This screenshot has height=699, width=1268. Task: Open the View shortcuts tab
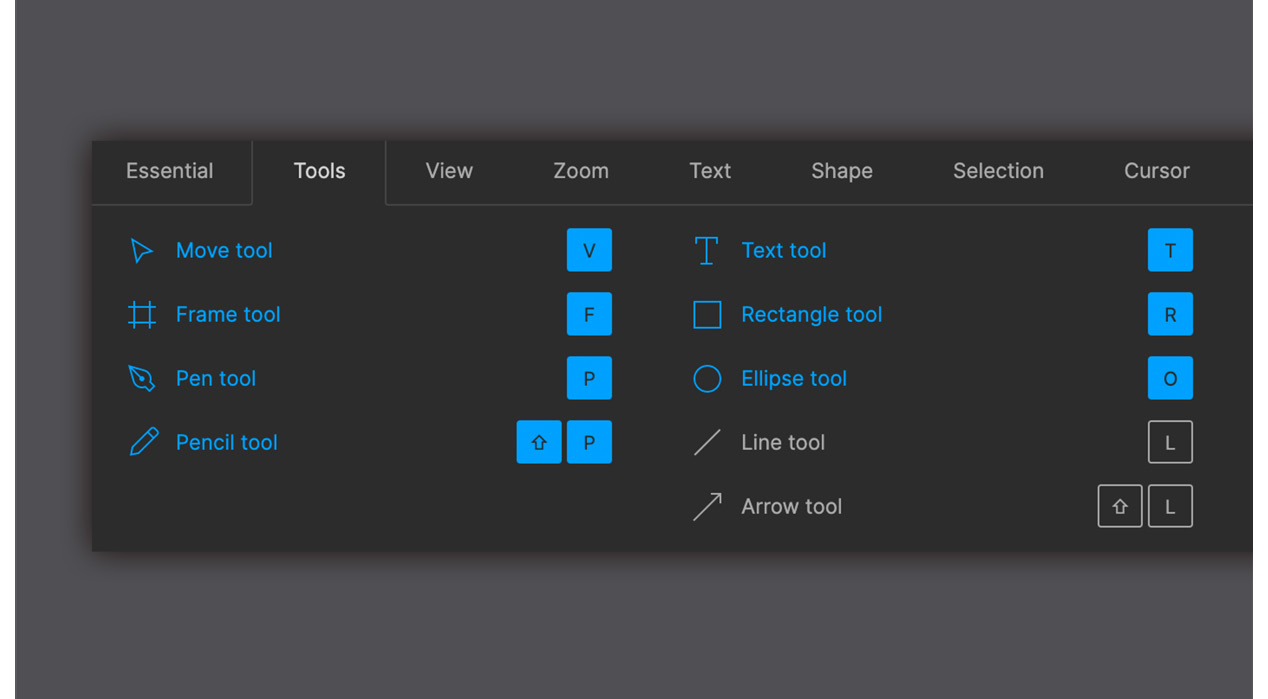[x=449, y=171]
